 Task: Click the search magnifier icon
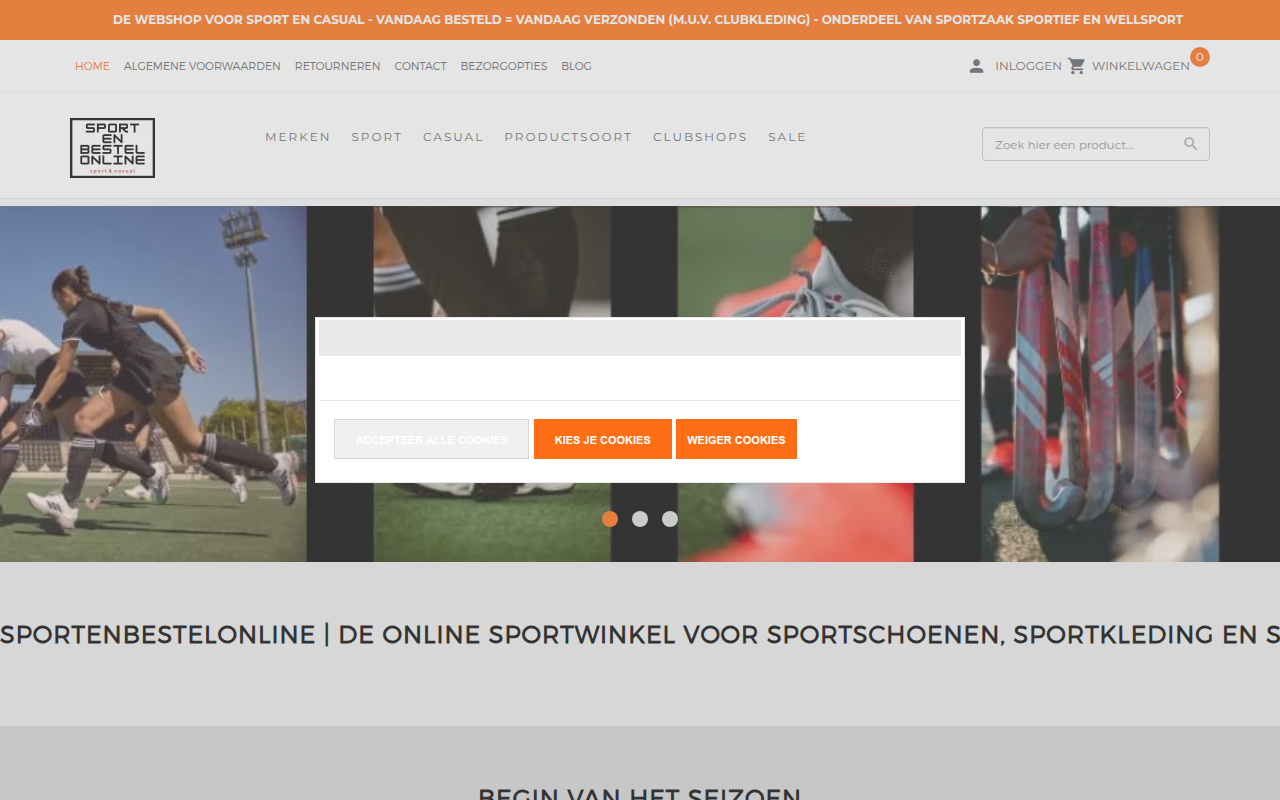click(1190, 144)
